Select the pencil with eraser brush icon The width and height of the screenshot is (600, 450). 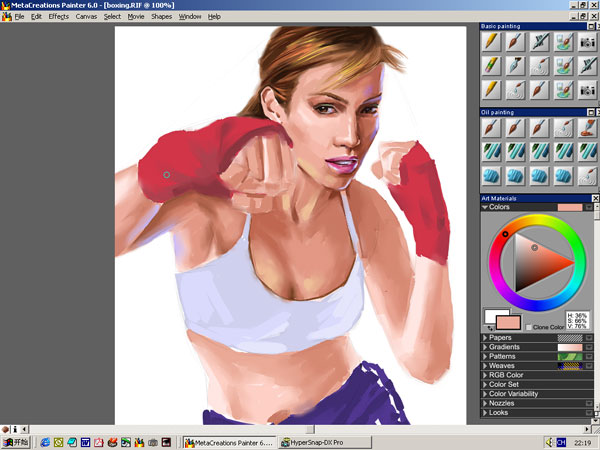tap(490, 66)
